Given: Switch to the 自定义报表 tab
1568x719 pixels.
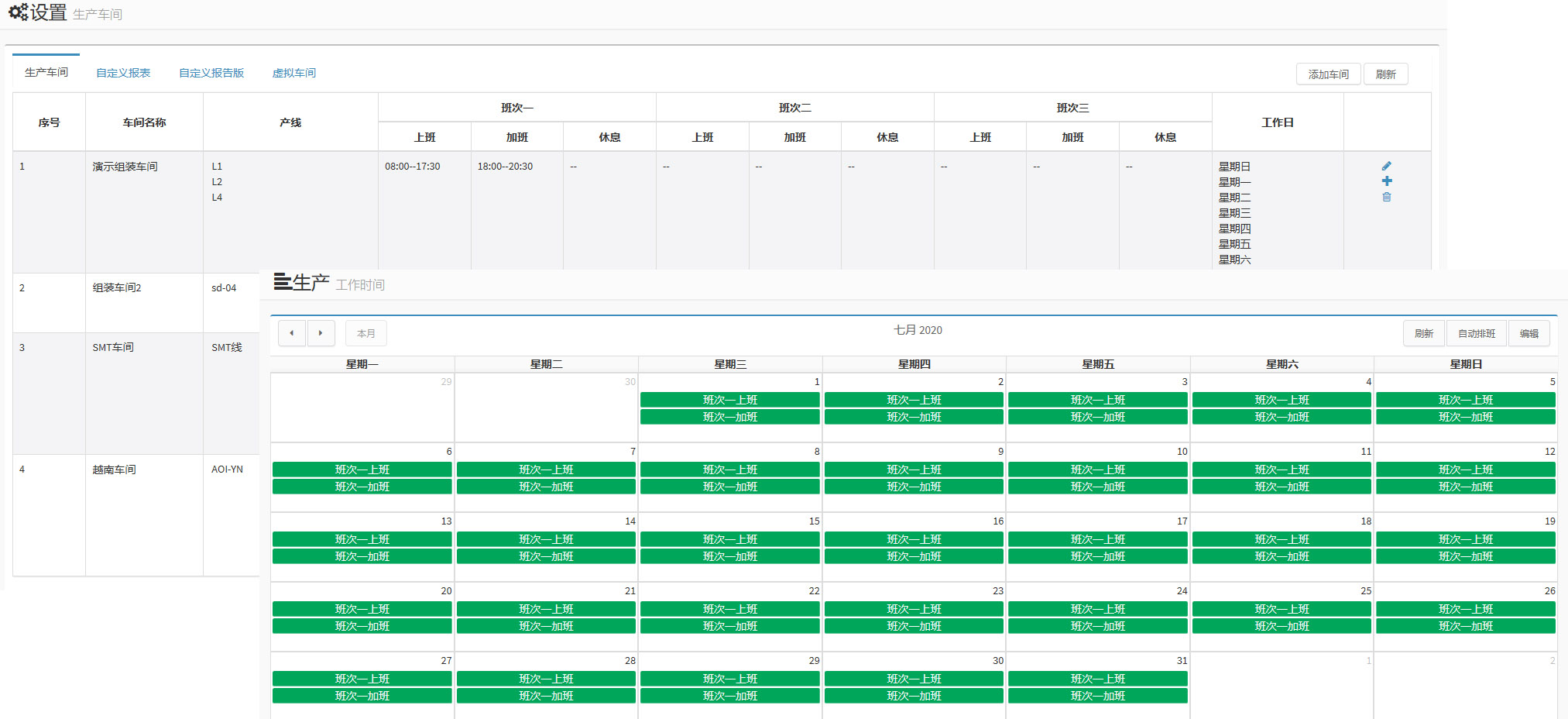Looking at the screenshot, I should 123,73.
